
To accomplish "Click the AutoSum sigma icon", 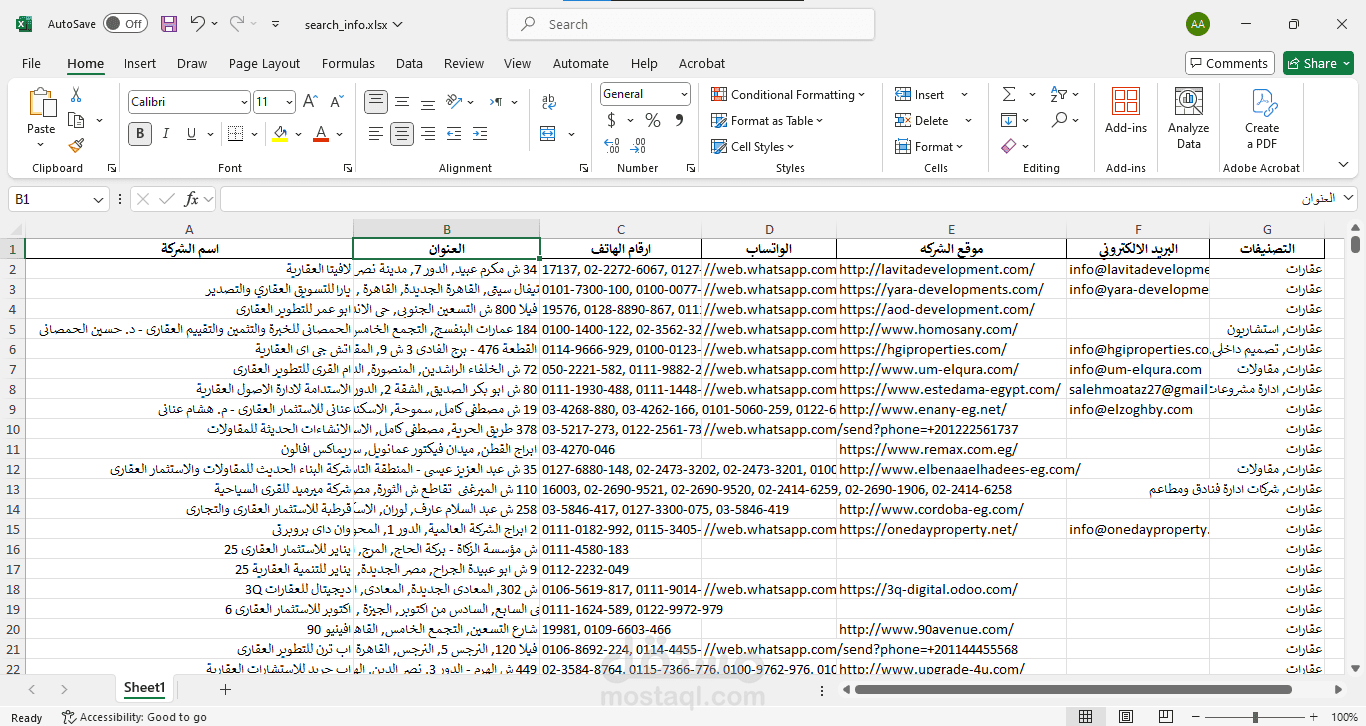I will point(1009,95).
